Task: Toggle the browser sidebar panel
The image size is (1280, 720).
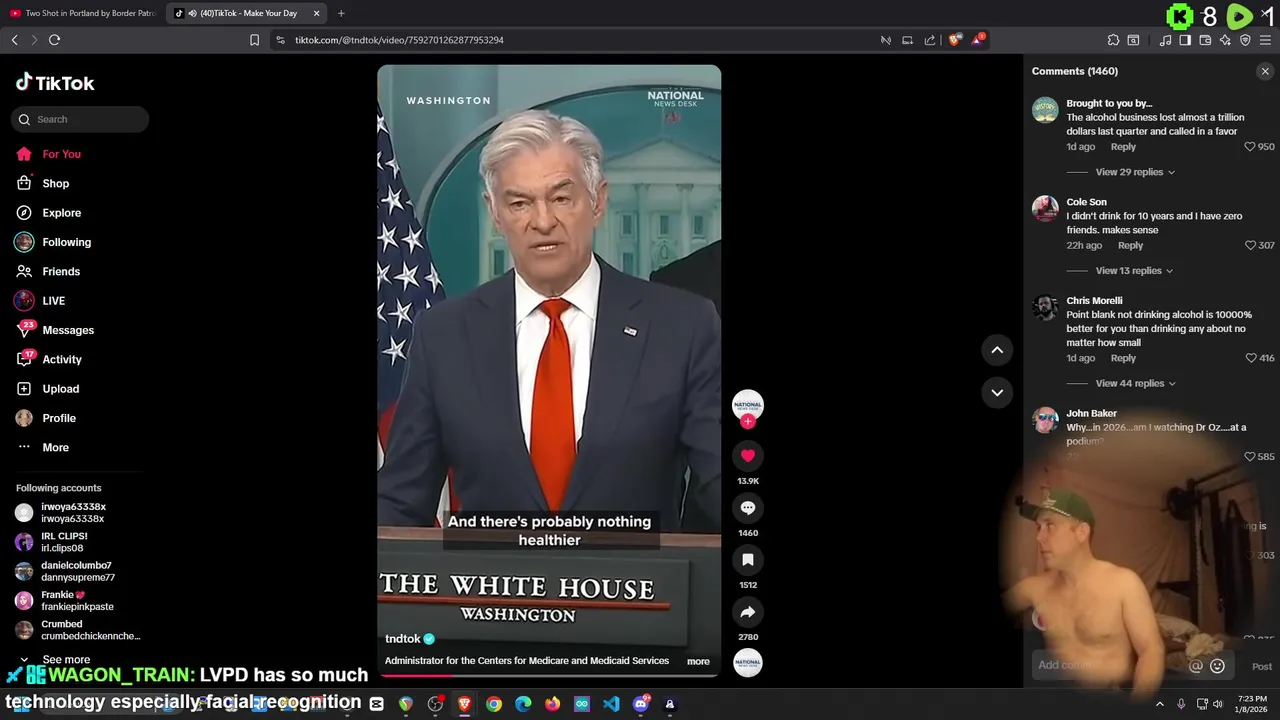Action: coord(1185,40)
